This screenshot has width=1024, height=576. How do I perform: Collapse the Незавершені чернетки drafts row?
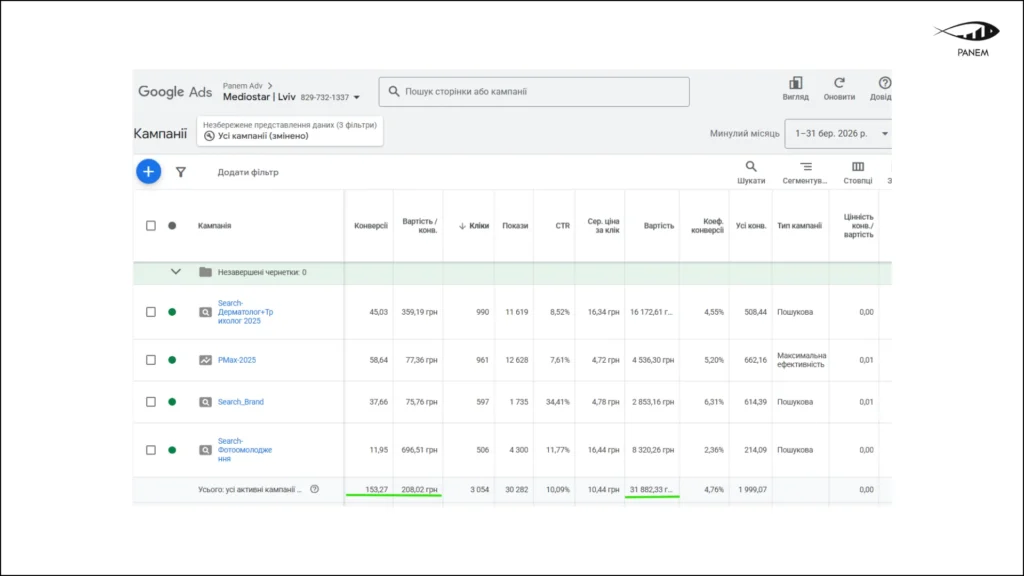(176, 272)
